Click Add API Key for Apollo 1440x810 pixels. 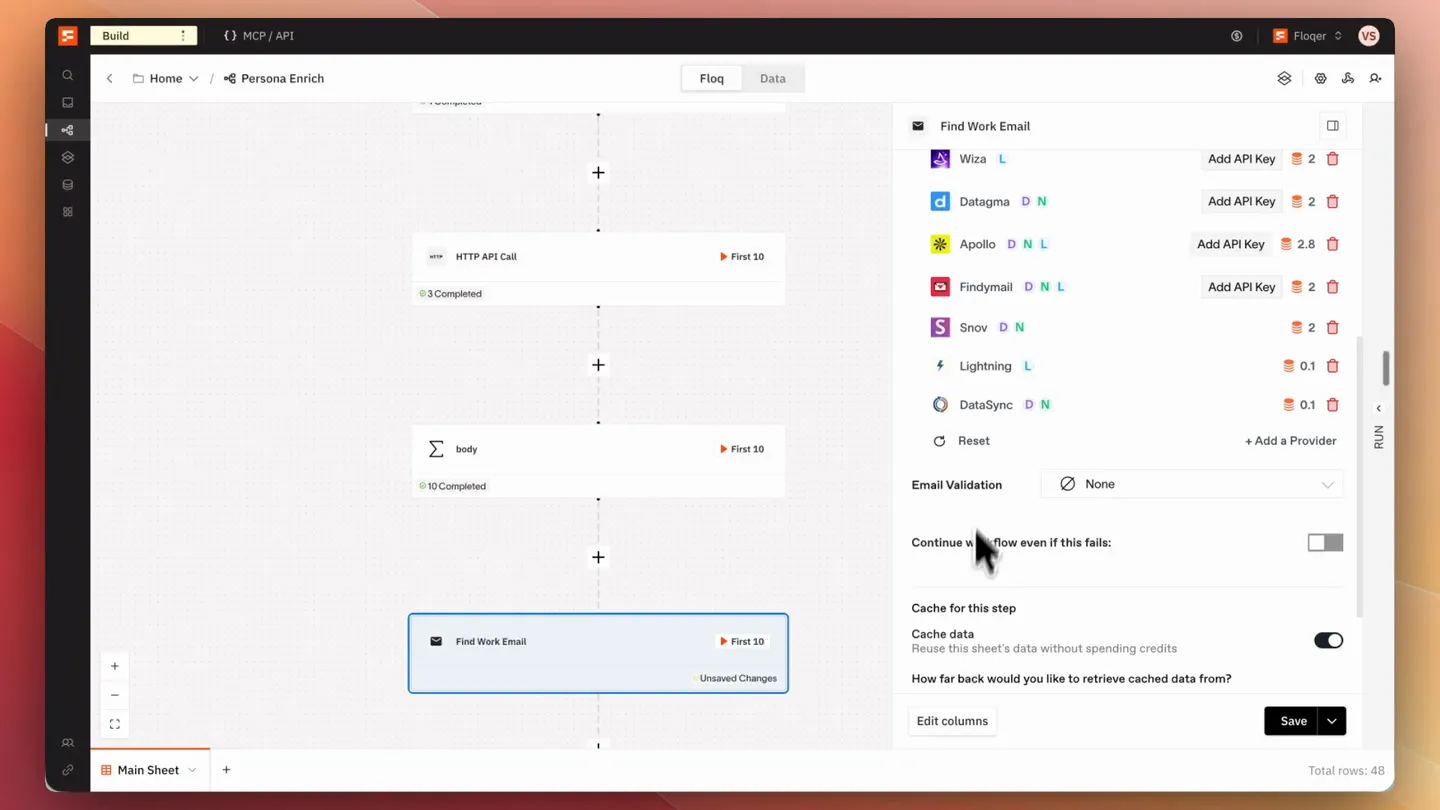[x=1230, y=244]
